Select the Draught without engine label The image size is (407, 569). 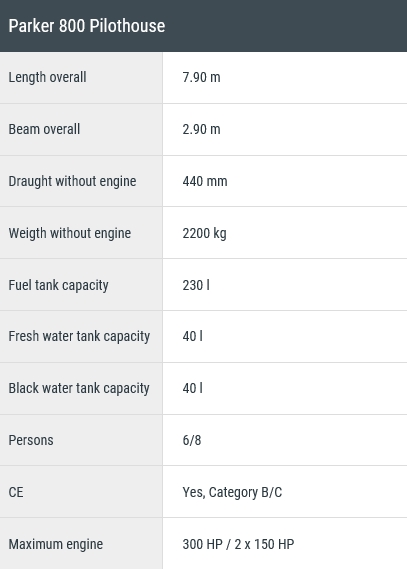click(x=73, y=181)
